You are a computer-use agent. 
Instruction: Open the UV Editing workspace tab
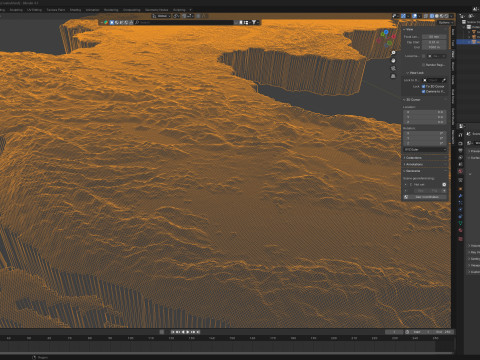34,10
